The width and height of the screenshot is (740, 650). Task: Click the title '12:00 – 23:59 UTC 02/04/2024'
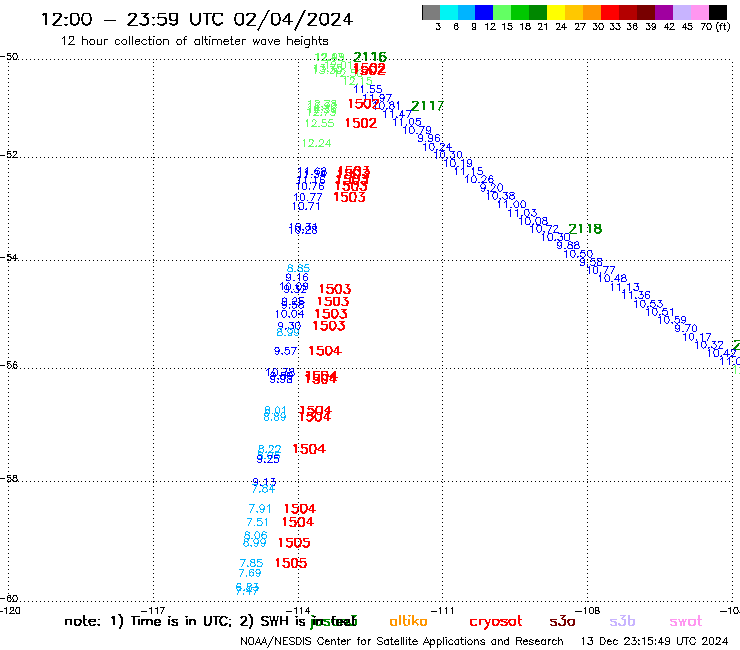[197, 19]
